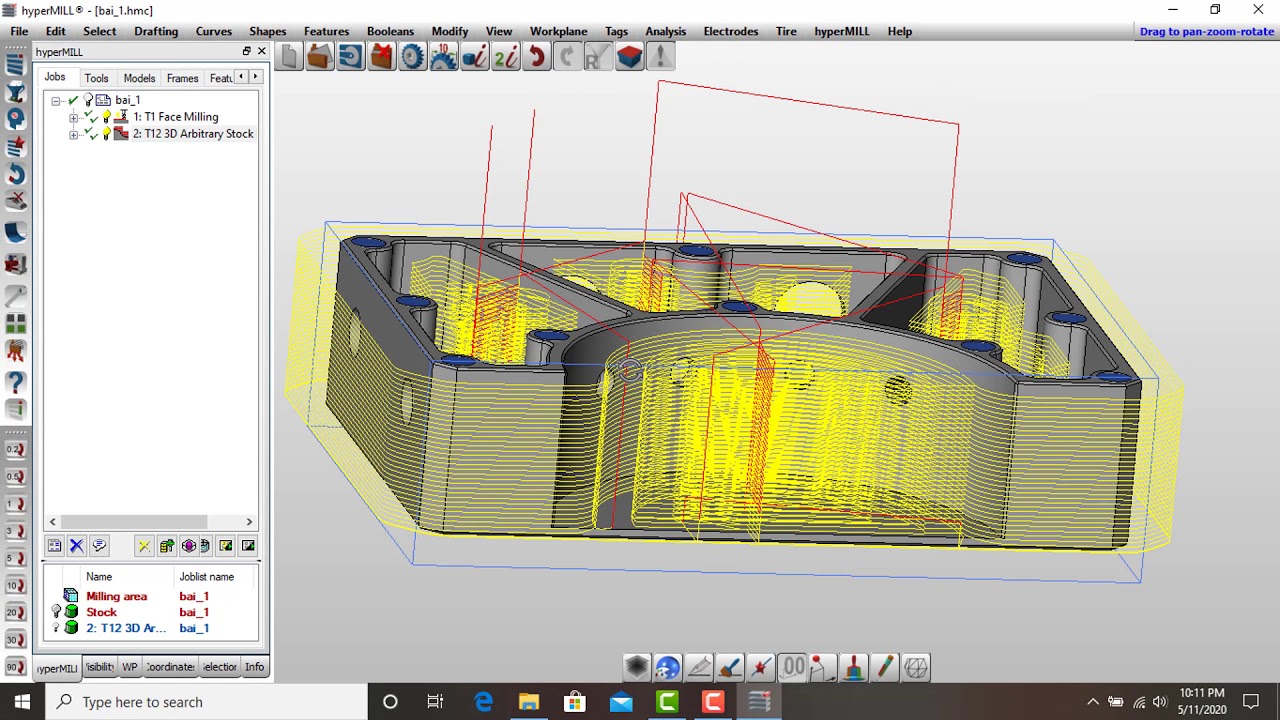Rotate view by 90 degrees button
Viewport: 1280px width, 720px height.
(x=15, y=666)
